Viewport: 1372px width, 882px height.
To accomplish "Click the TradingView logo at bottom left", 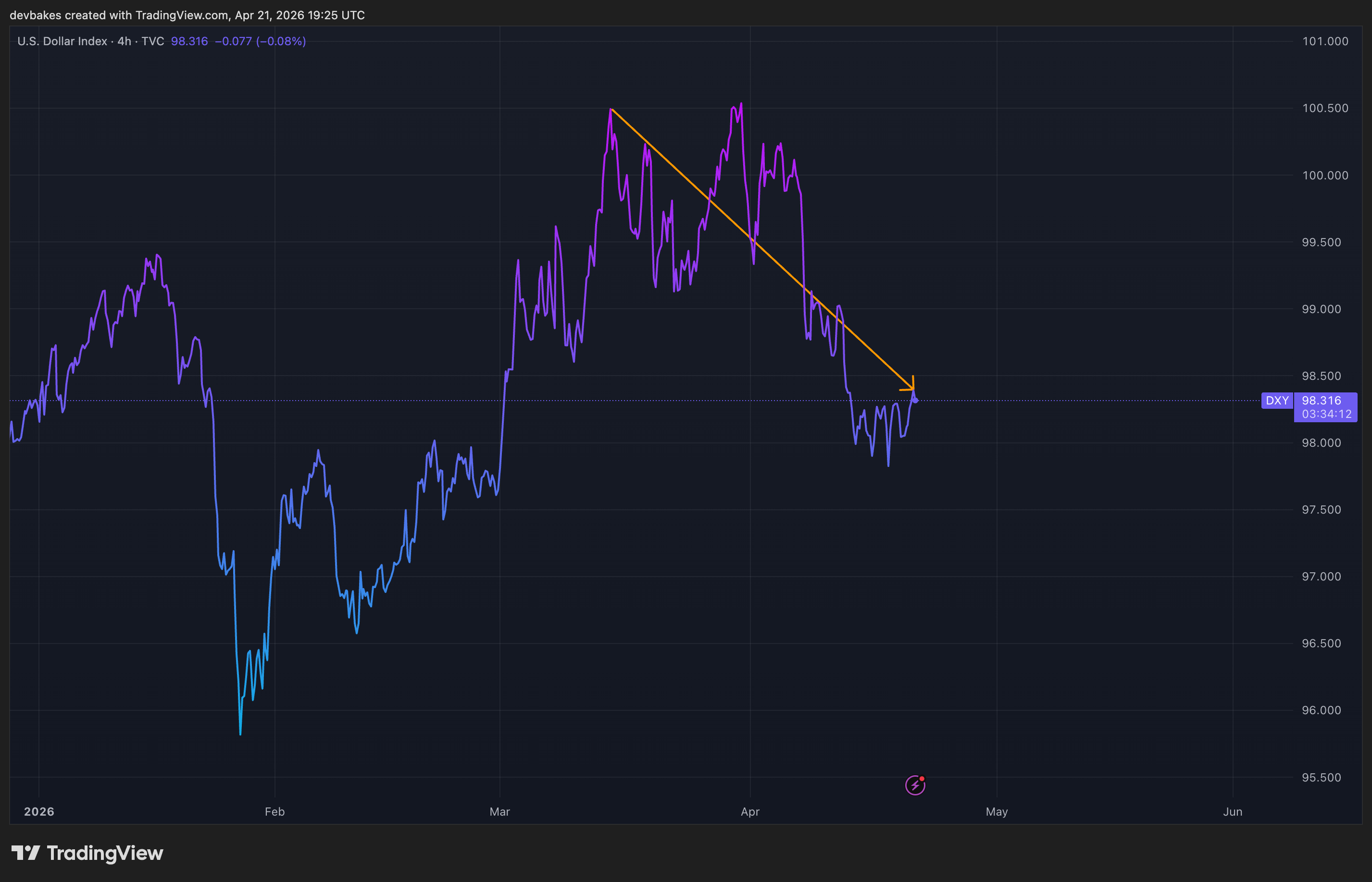I will (x=87, y=853).
